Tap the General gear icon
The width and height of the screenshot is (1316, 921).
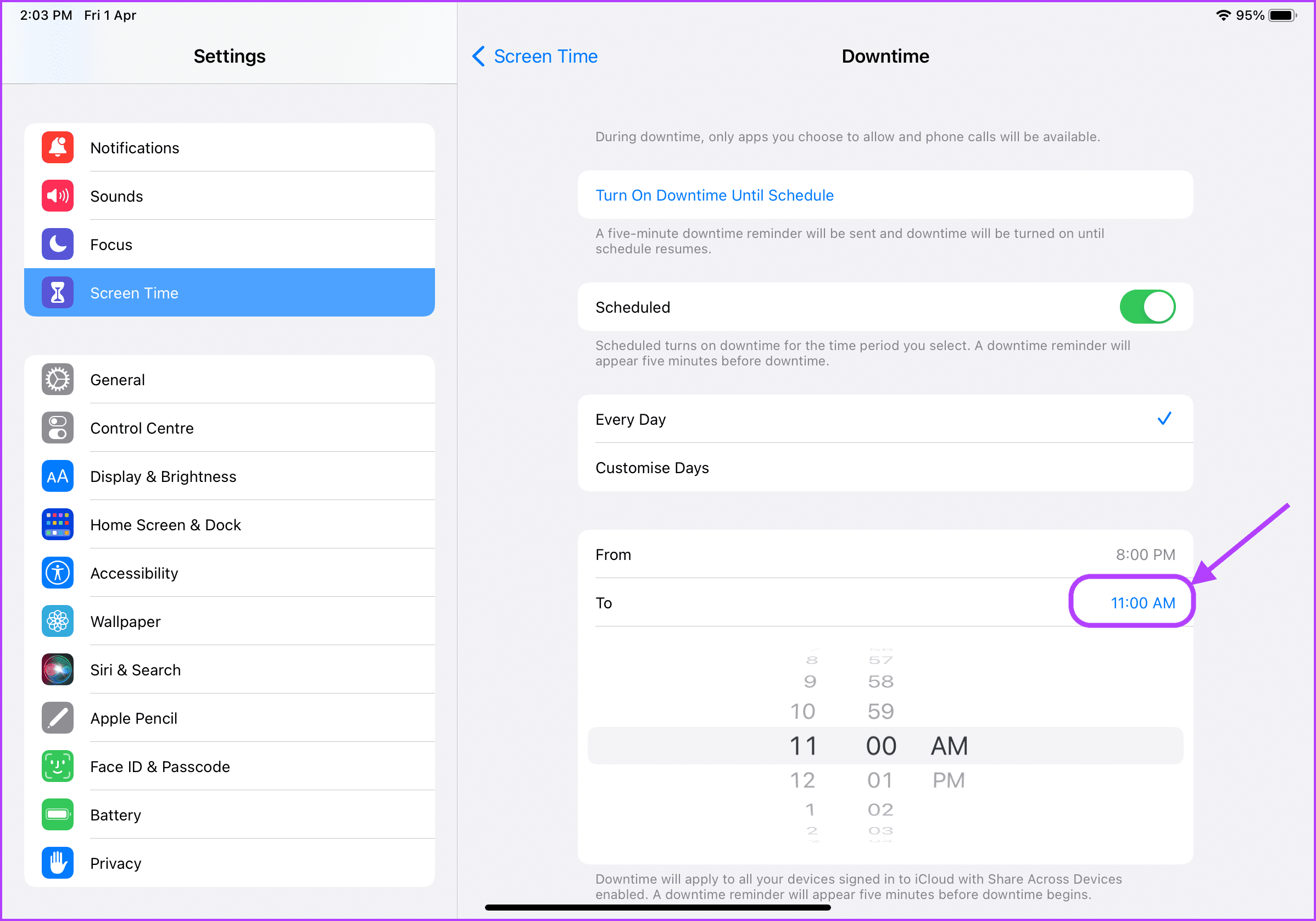57,379
